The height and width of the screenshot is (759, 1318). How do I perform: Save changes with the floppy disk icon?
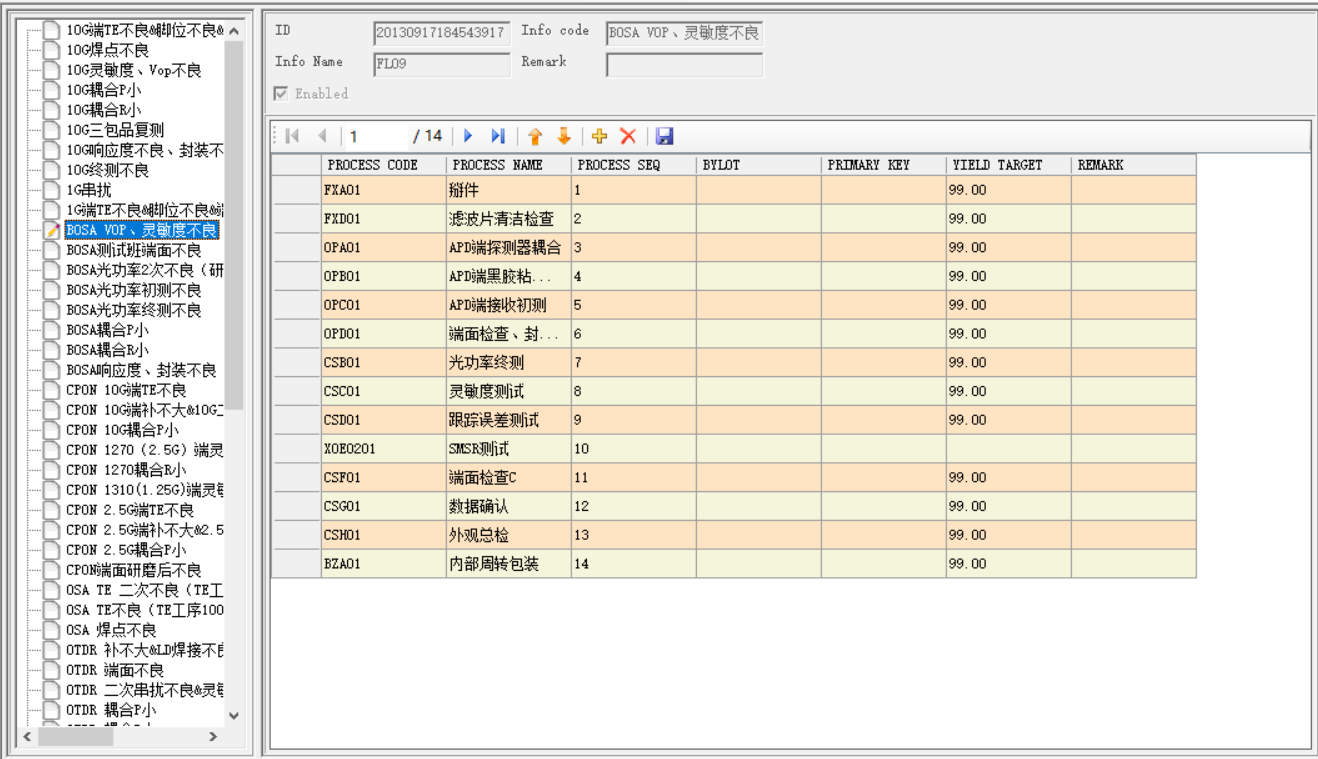(665, 136)
